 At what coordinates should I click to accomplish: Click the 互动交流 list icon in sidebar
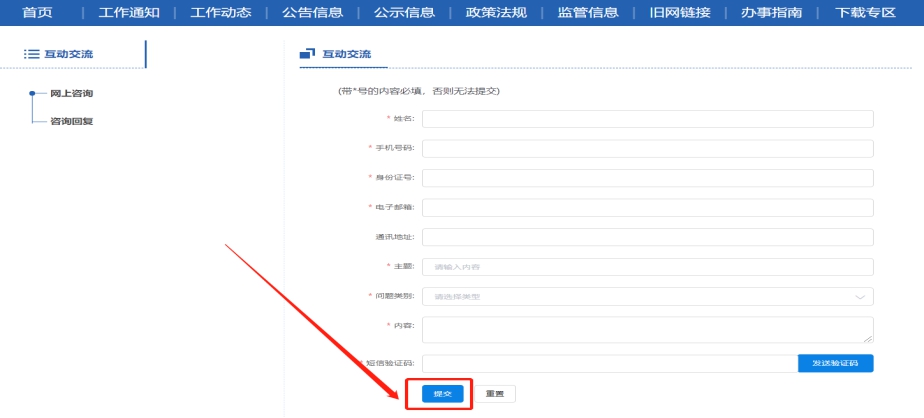click(x=31, y=53)
